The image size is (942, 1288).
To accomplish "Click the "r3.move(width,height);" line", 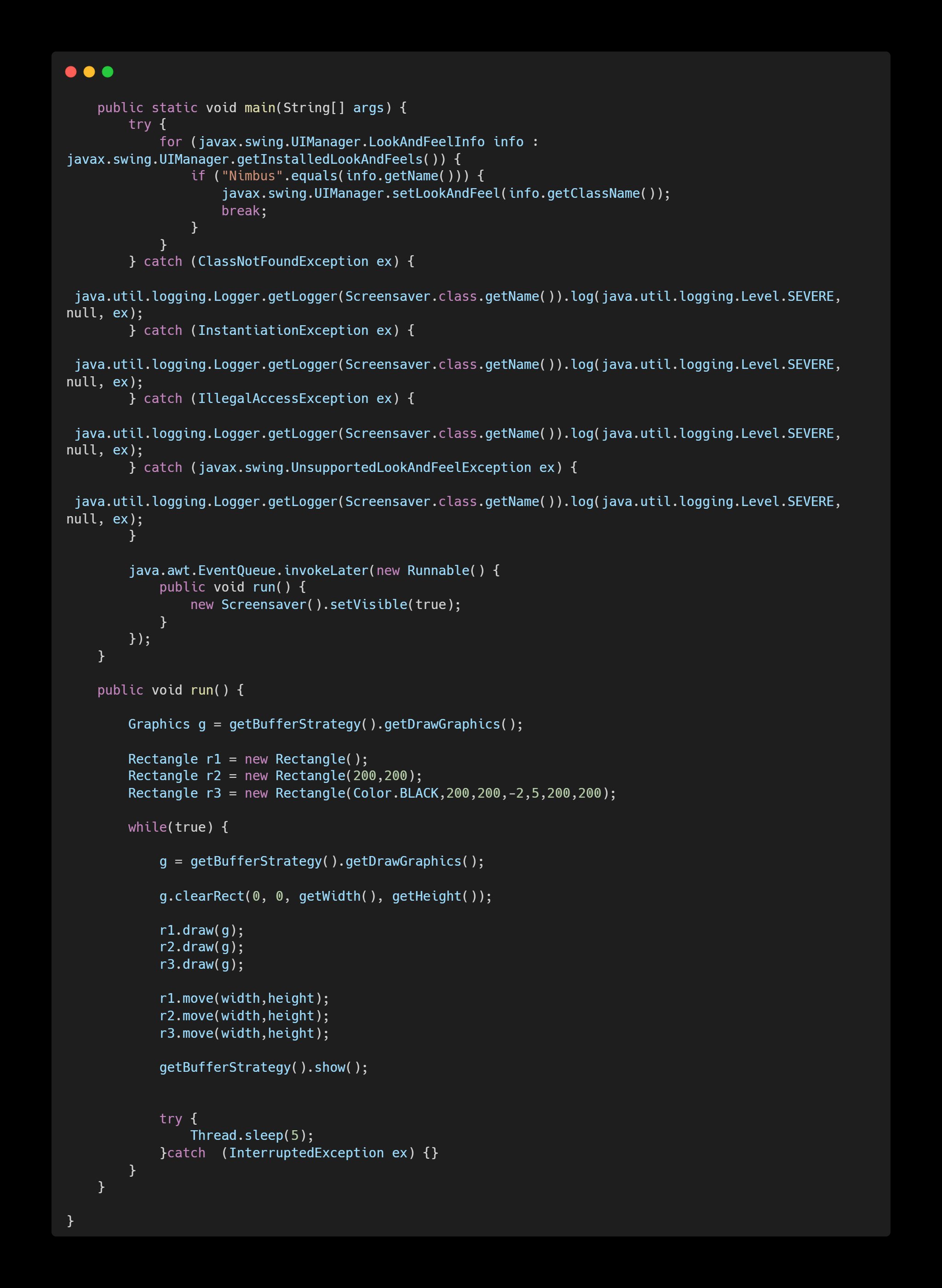I will pyautogui.click(x=244, y=1033).
